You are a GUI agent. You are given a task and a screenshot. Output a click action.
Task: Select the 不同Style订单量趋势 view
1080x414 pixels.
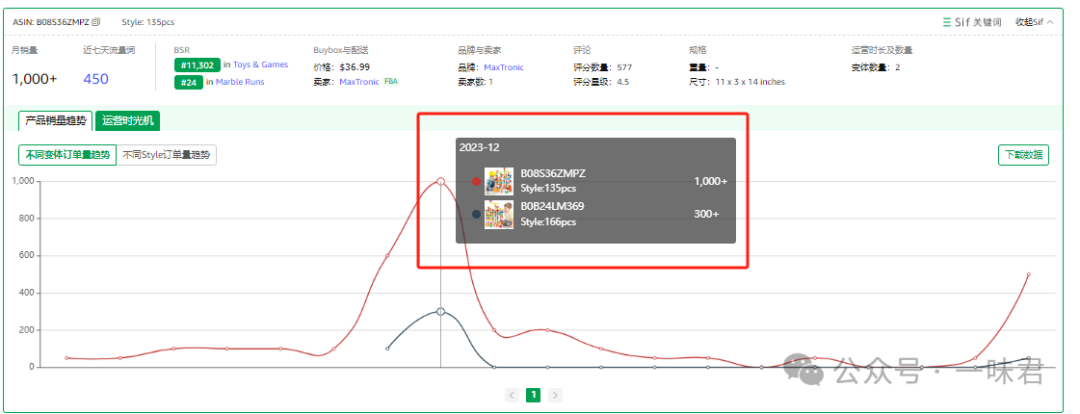point(166,155)
